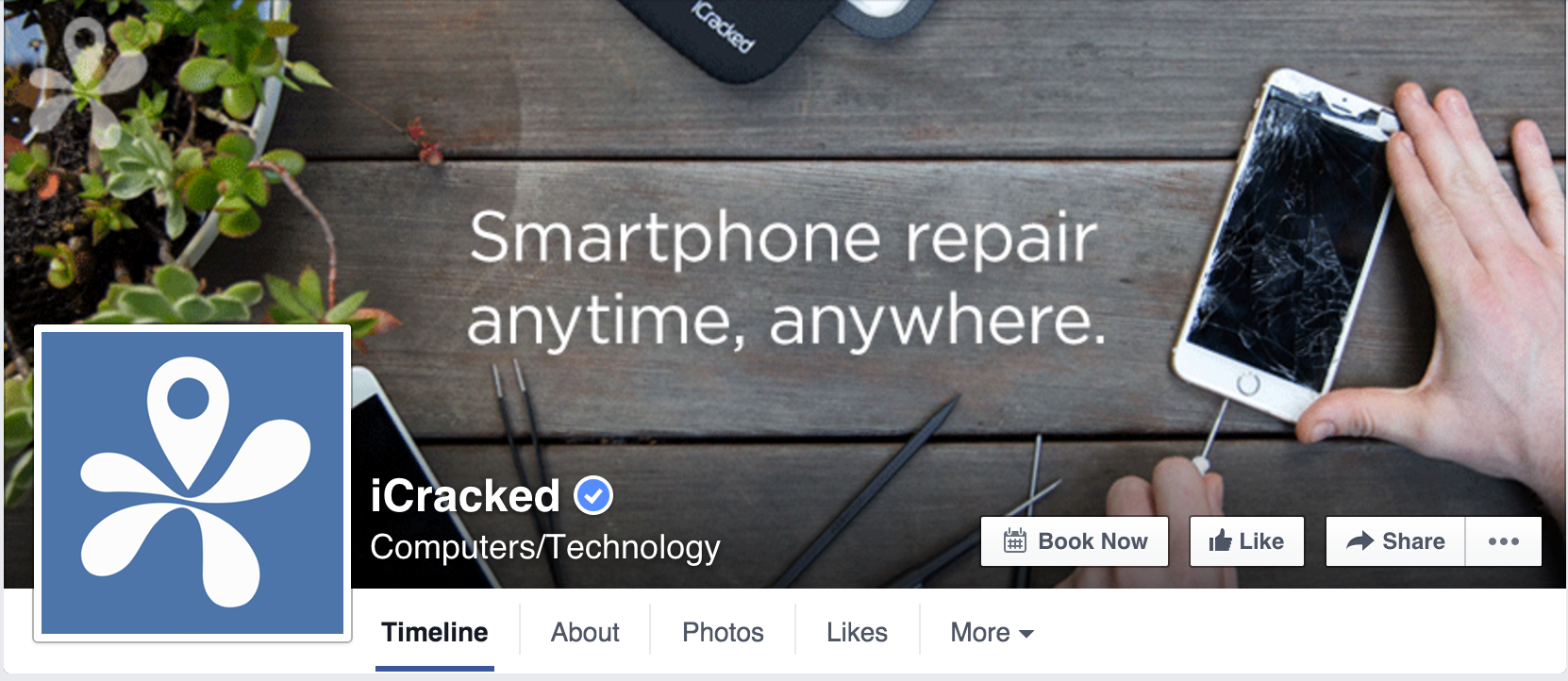The height and width of the screenshot is (681, 1568).
Task: Click the blue verified badge next to iCracked
Action: [593, 495]
